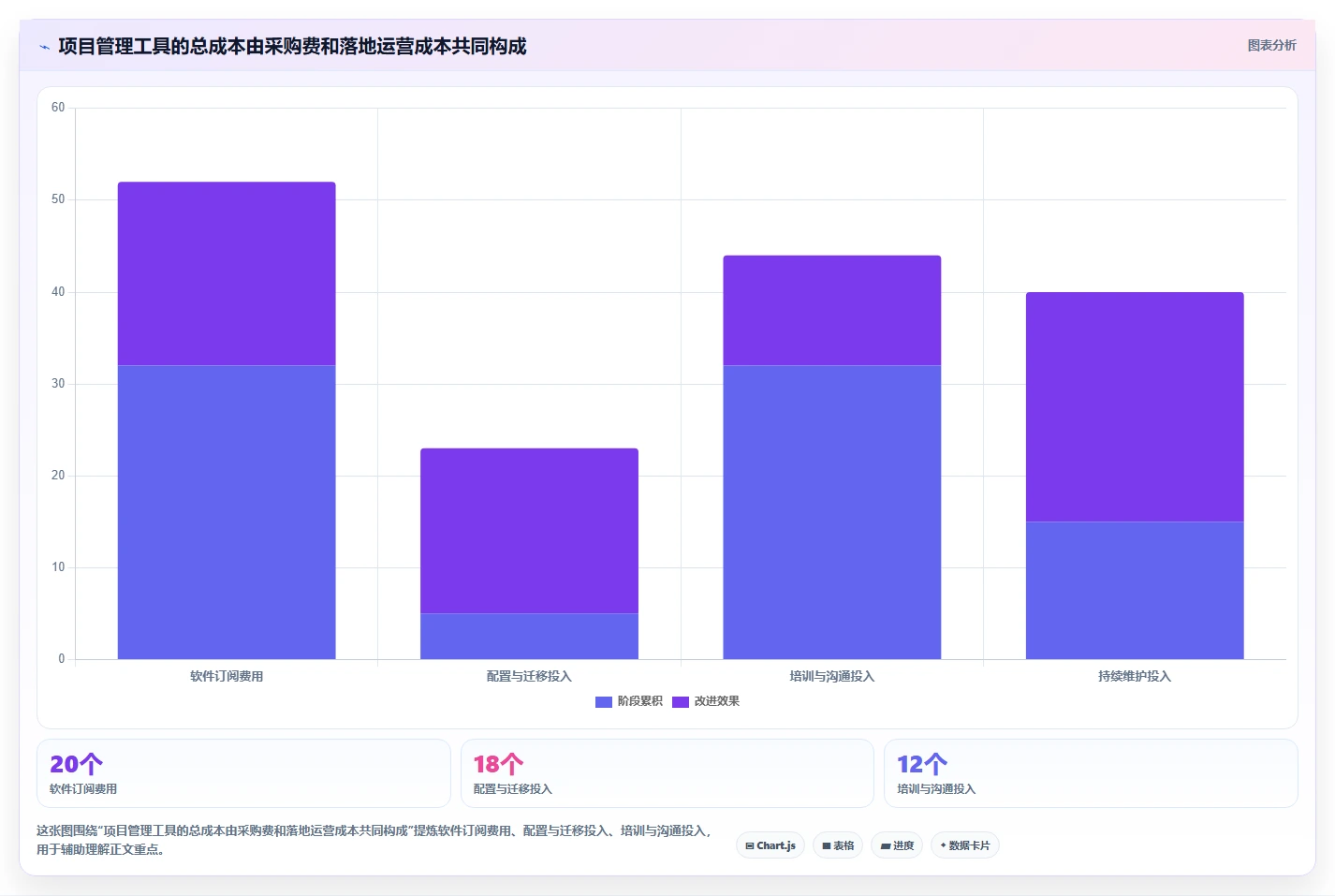Click the purple bar segment for 持续维护投入

click(1135, 407)
